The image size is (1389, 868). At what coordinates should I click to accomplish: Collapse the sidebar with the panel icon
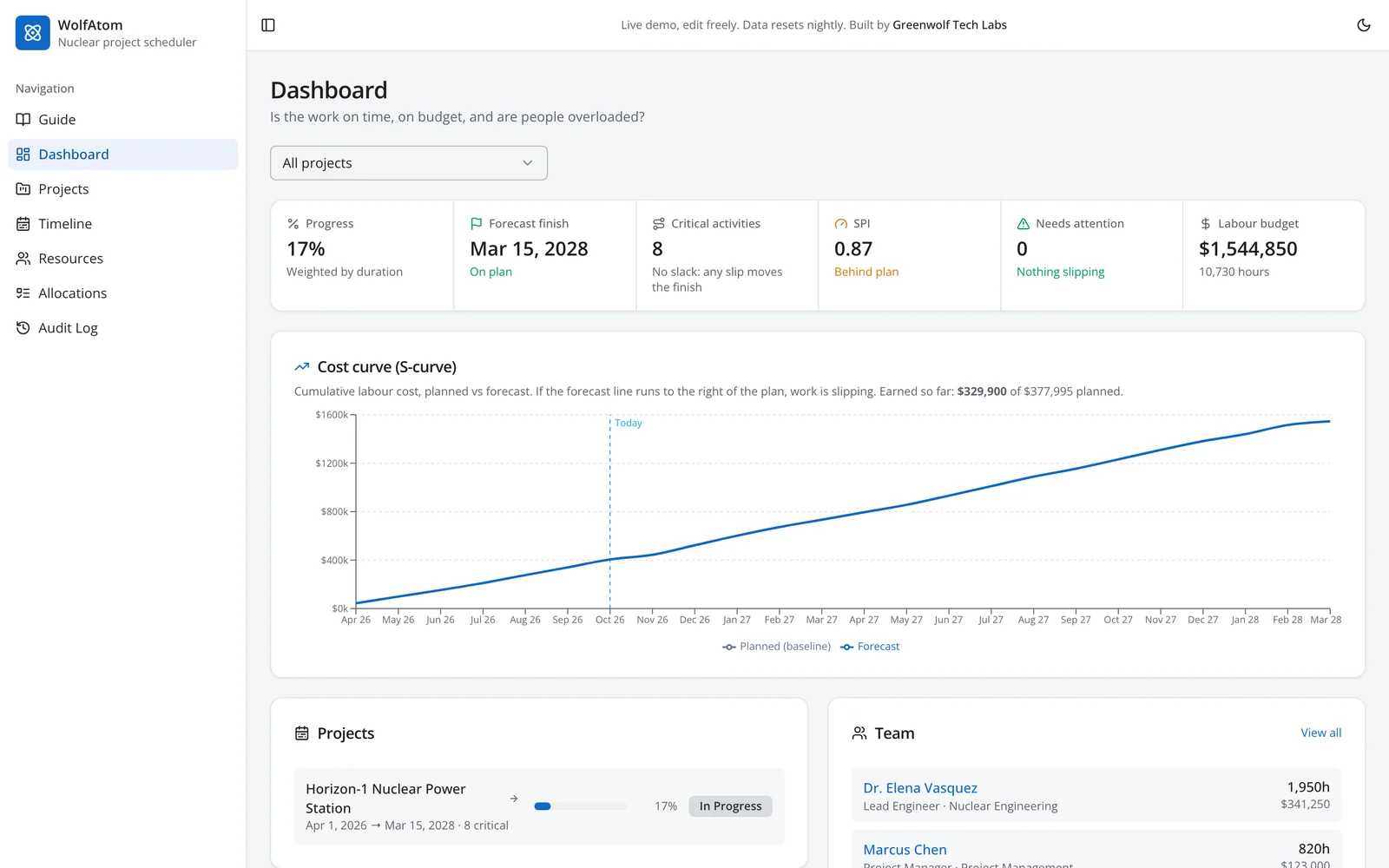pyautogui.click(x=268, y=25)
